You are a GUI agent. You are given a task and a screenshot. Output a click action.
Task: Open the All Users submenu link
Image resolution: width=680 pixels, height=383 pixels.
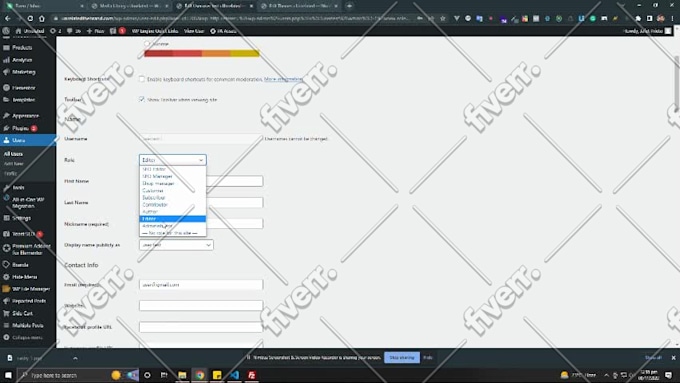point(13,154)
